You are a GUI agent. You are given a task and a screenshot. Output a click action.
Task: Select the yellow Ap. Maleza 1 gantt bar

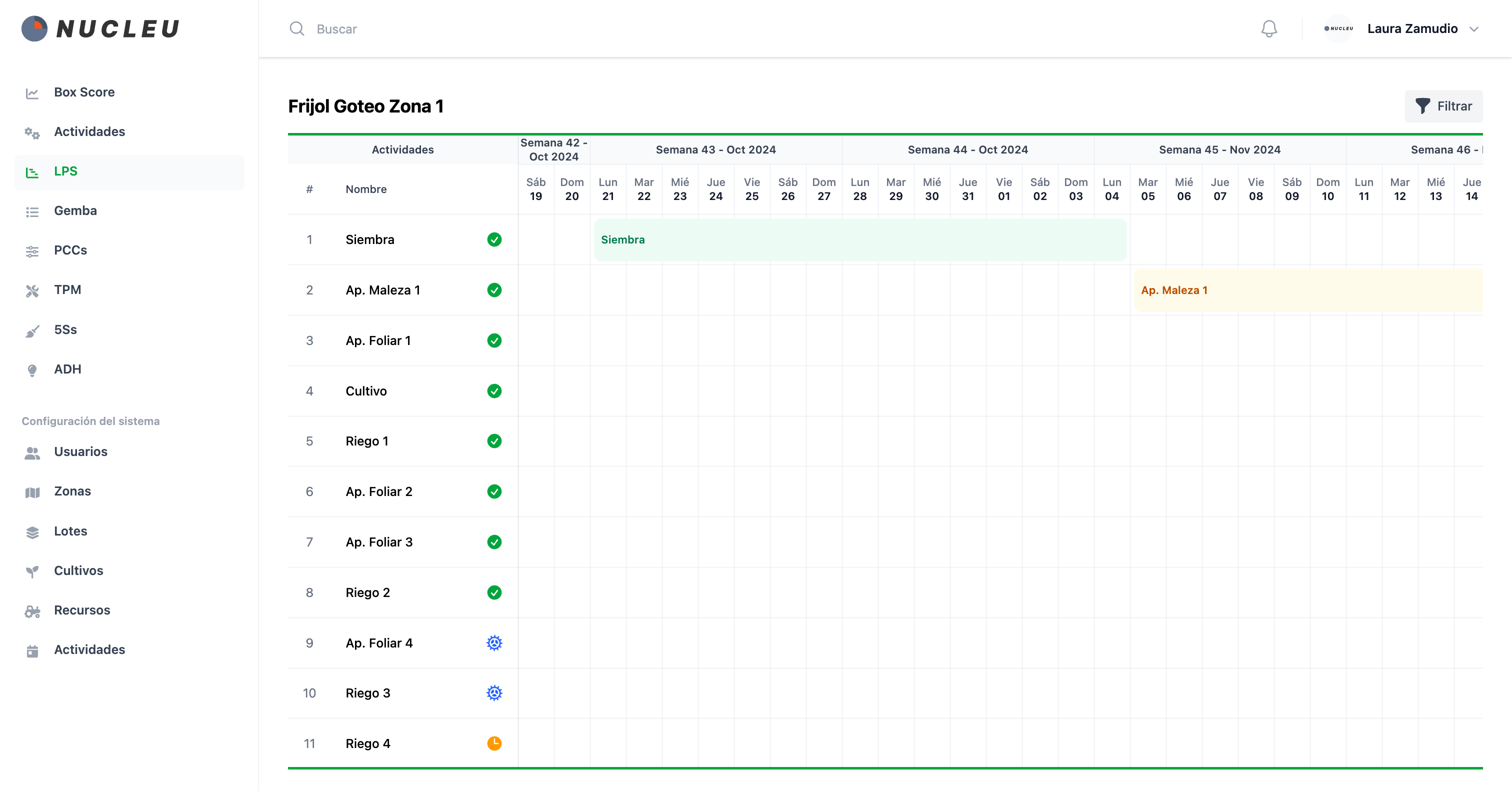(x=1307, y=290)
